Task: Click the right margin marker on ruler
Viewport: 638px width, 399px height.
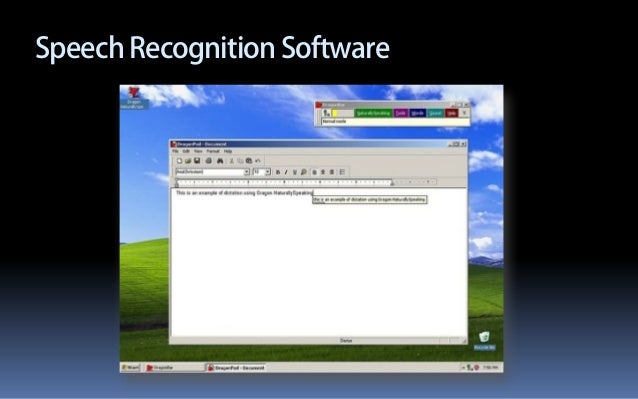Action: coord(392,183)
